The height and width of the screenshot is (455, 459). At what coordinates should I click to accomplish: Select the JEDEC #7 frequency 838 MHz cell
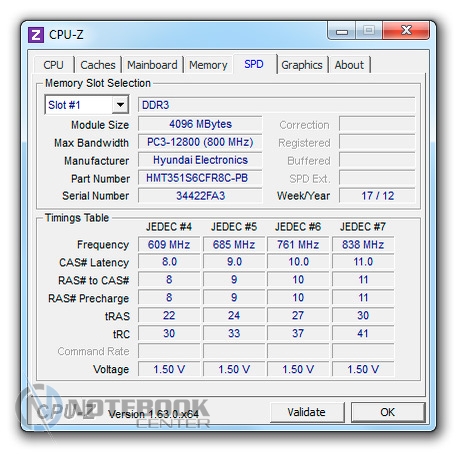[363, 245]
